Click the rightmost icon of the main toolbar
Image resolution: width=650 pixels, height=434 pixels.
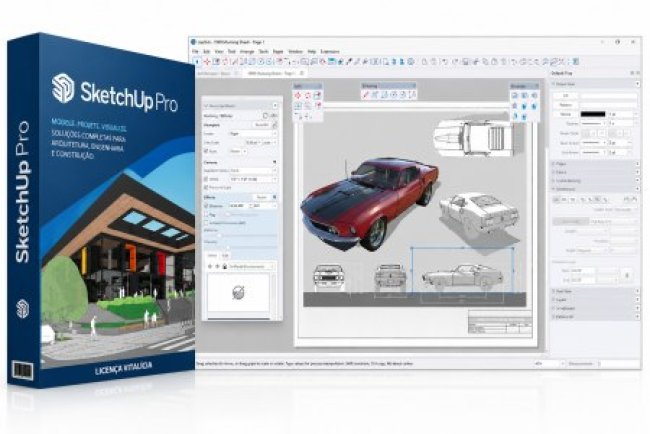coord(576,62)
